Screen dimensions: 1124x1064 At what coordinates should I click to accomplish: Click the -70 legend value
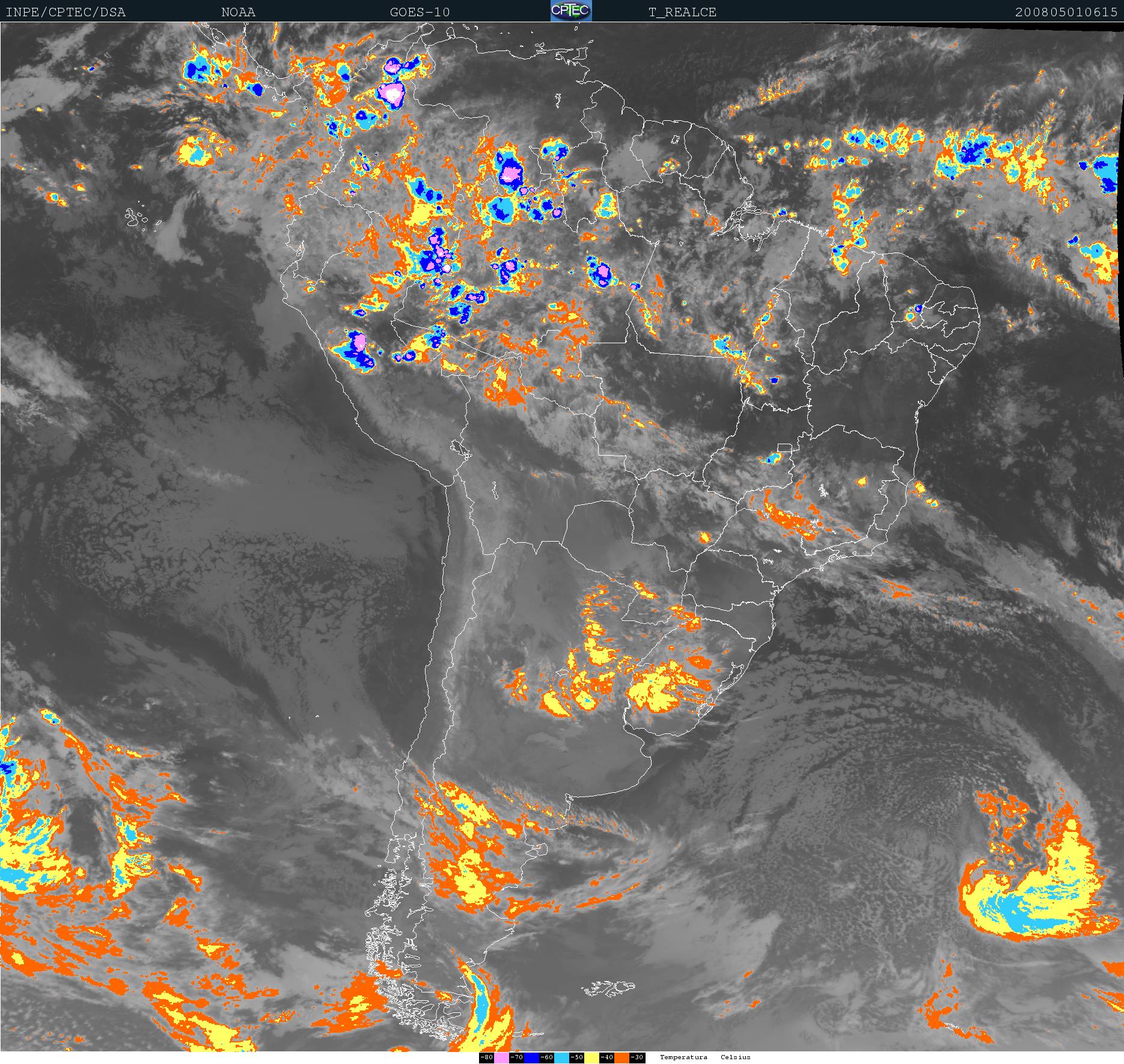click(516, 1057)
